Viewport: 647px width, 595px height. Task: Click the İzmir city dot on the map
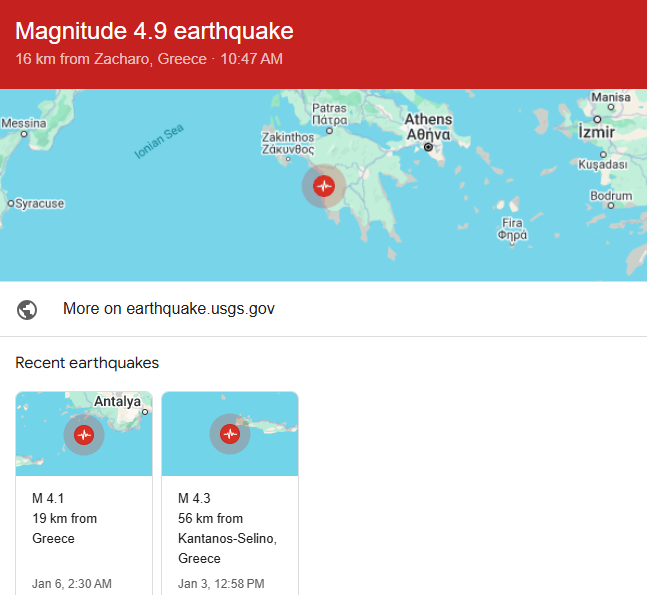(597, 119)
